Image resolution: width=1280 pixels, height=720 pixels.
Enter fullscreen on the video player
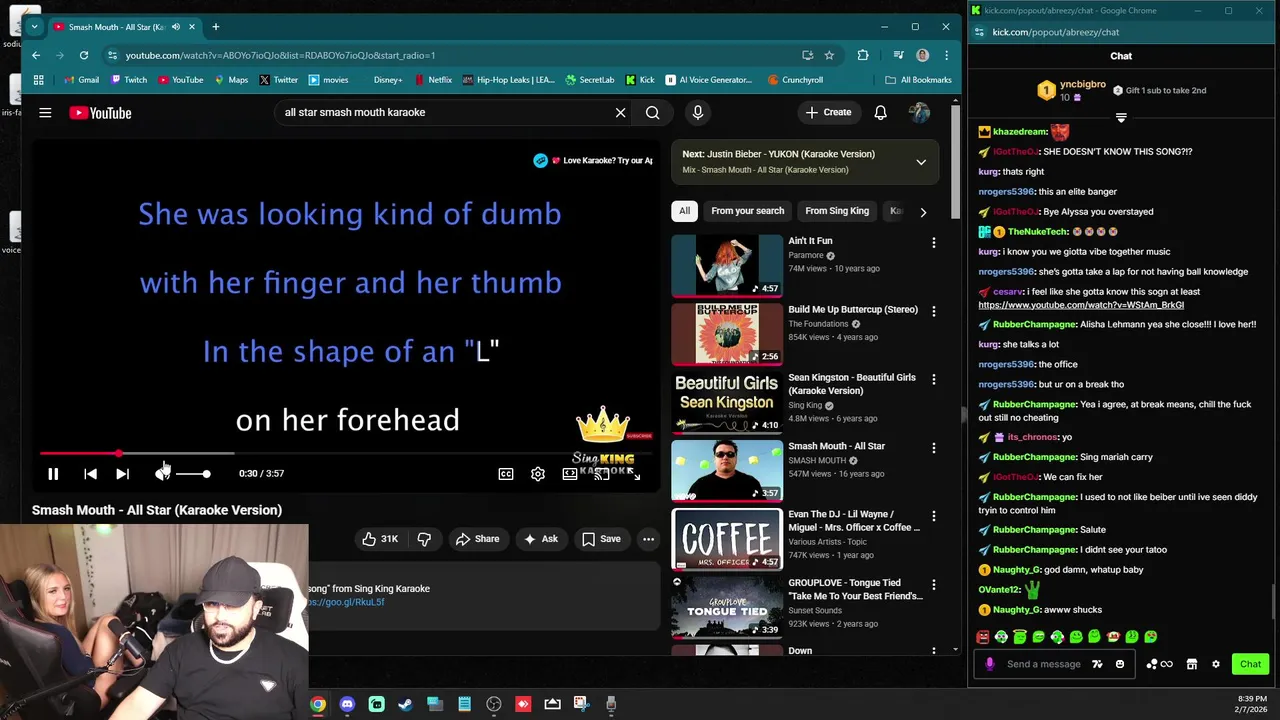pyautogui.click(x=634, y=474)
